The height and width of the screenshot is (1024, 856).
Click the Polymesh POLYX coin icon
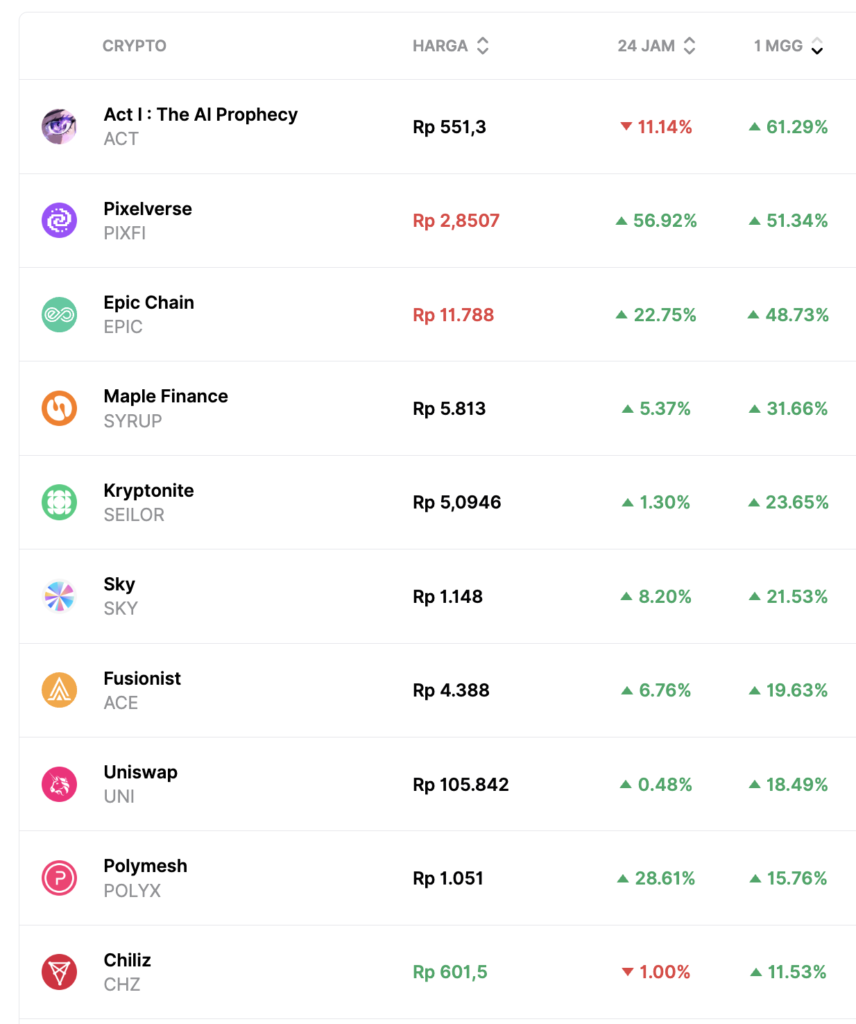pos(59,878)
